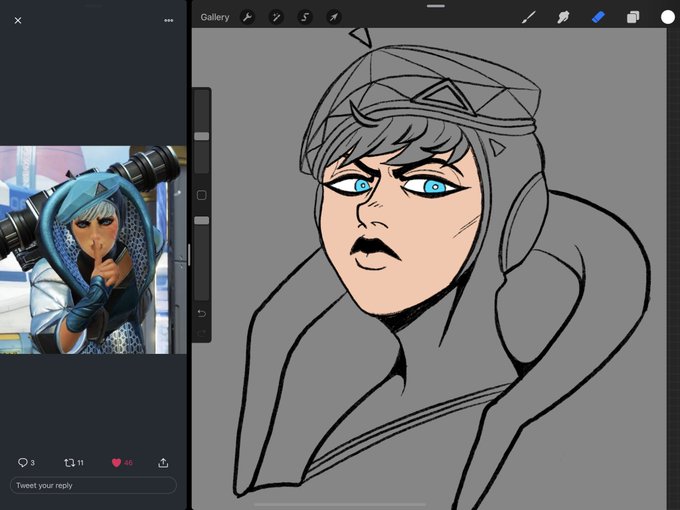This screenshot has height=510, width=680.
Task: Select the blue Eraser tool
Action: tap(598, 17)
